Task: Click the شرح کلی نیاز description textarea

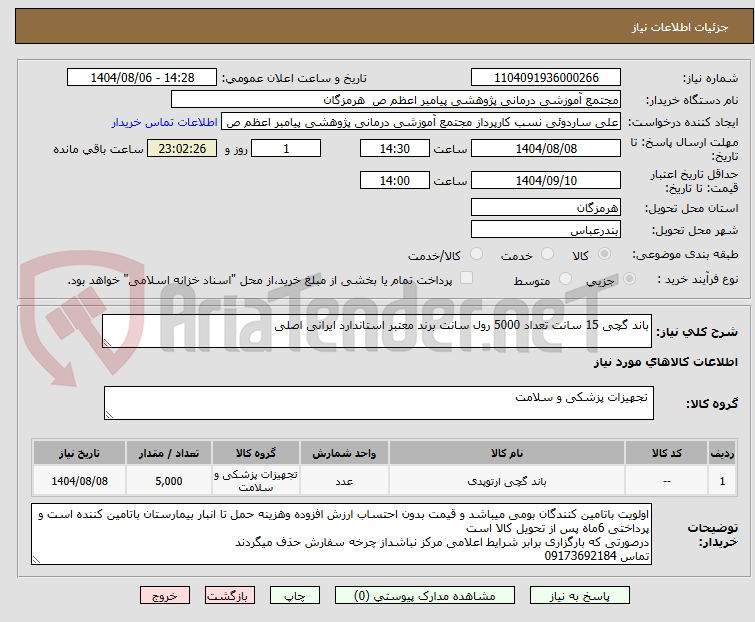Action: click(377, 331)
